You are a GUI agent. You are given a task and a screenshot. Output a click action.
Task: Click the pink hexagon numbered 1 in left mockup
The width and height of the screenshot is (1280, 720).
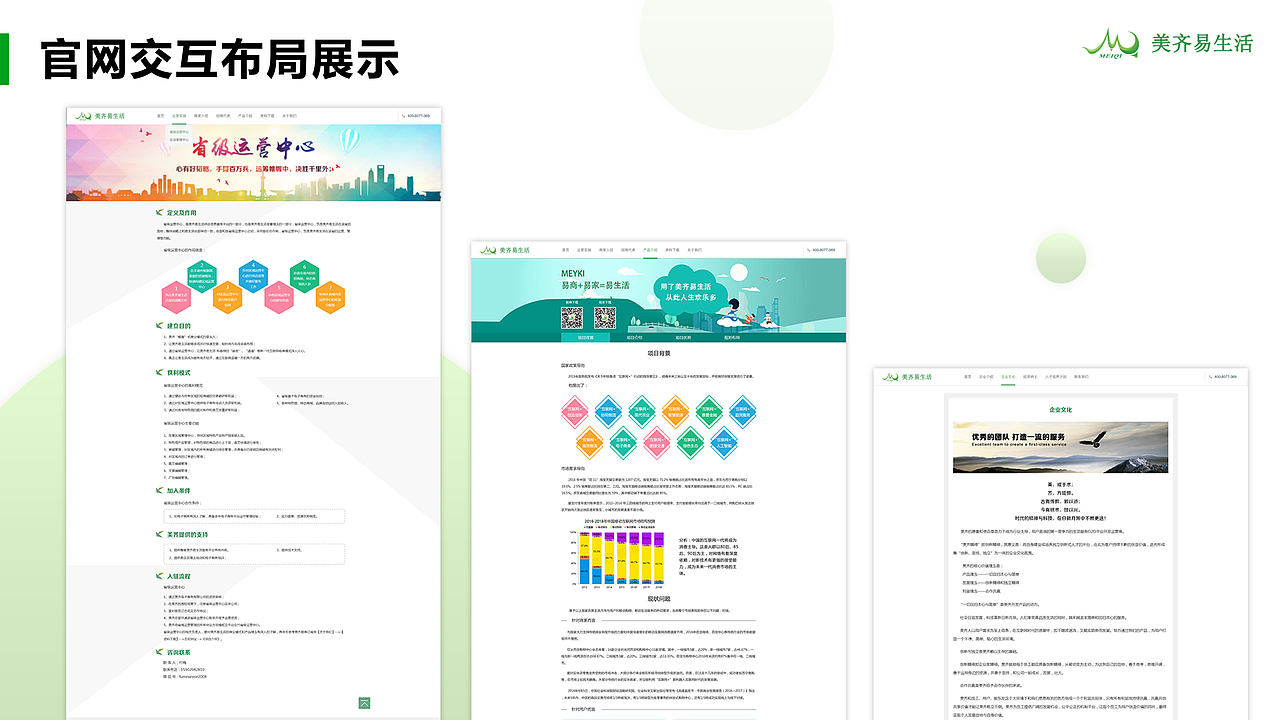178,295
